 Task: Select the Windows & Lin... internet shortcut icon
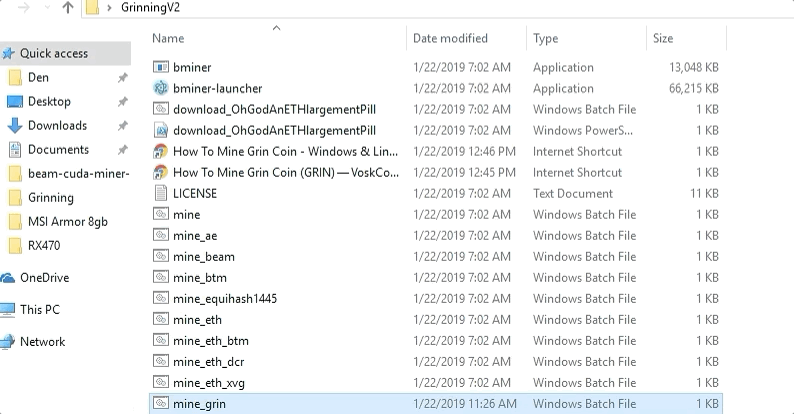[x=161, y=151]
